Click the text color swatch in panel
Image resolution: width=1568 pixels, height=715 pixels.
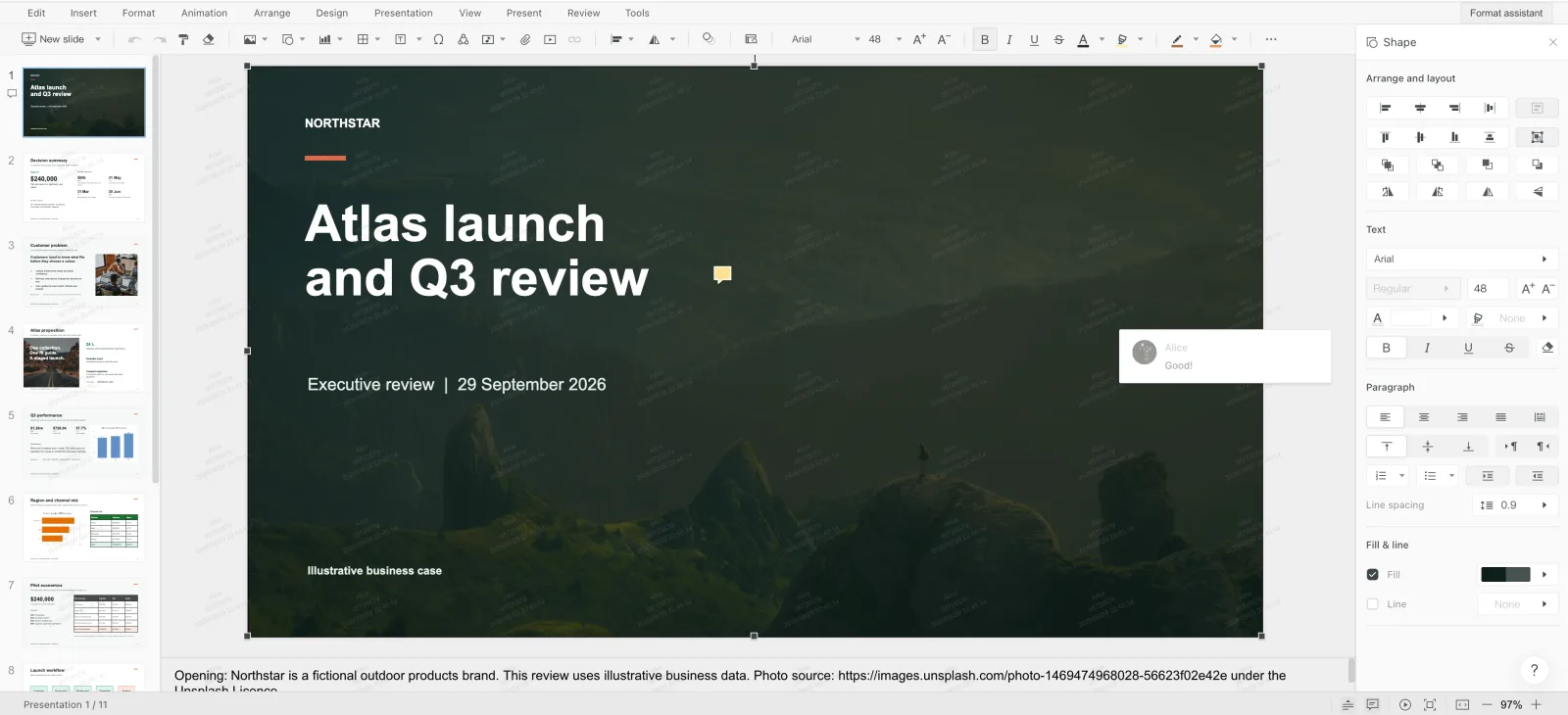(x=1411, y=318)
